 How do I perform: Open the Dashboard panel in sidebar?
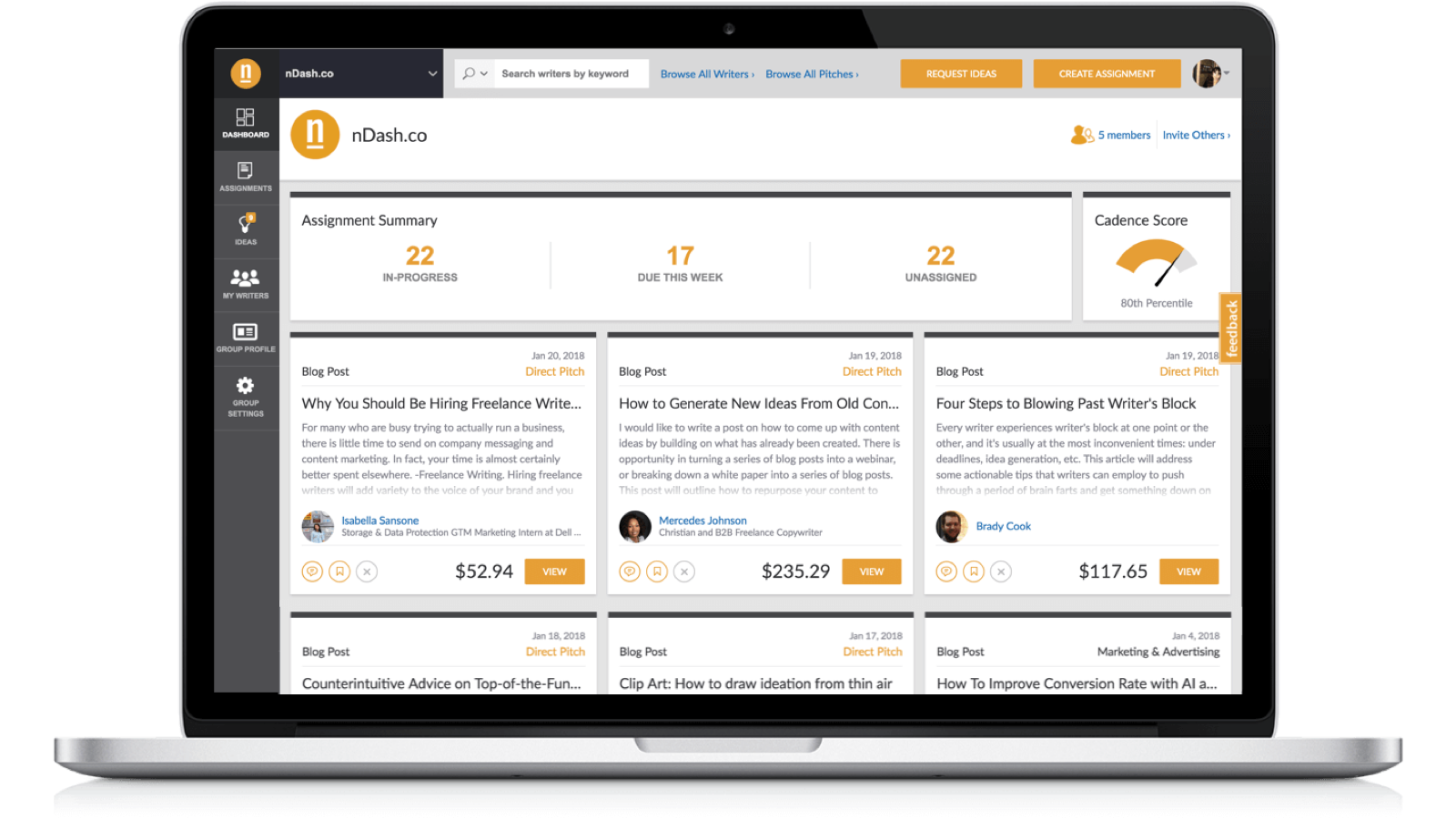click(245, 123)
